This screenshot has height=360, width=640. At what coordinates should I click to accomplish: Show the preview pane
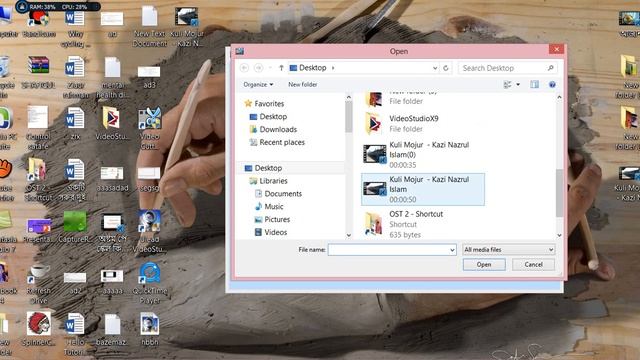click(x=534, y=84)
